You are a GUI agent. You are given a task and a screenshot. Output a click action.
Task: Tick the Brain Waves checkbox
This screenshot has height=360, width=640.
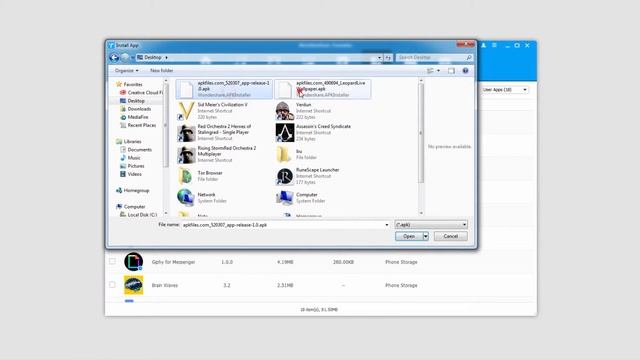(112, 284)
